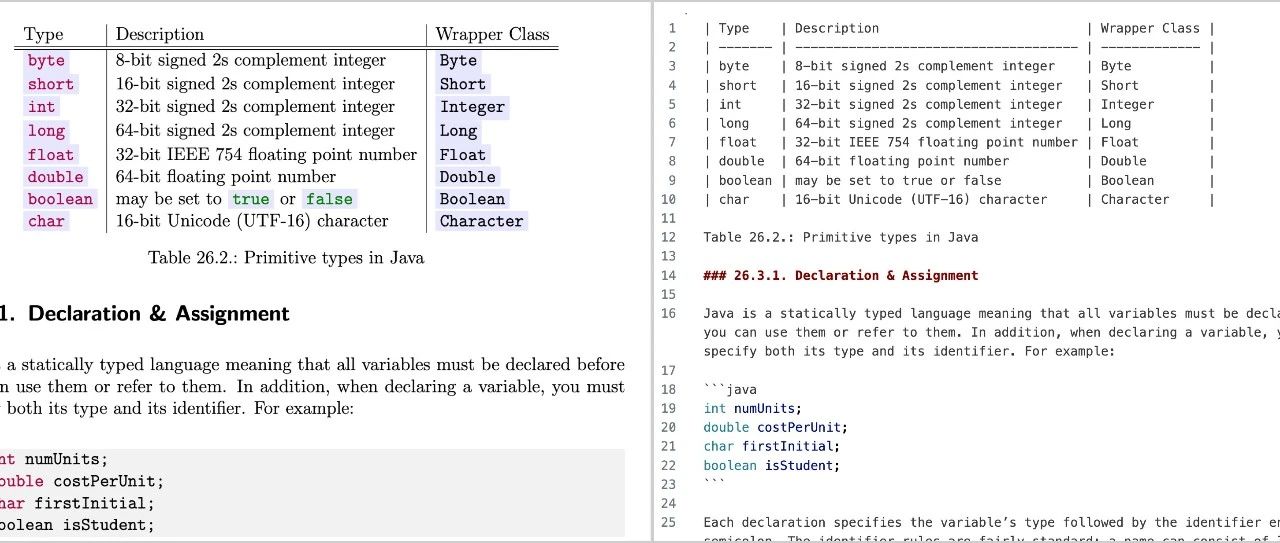Viewport: 1280px width, 543px height.
Task: Click 'short' keyword in rendered table
Action: coord(51,84)
